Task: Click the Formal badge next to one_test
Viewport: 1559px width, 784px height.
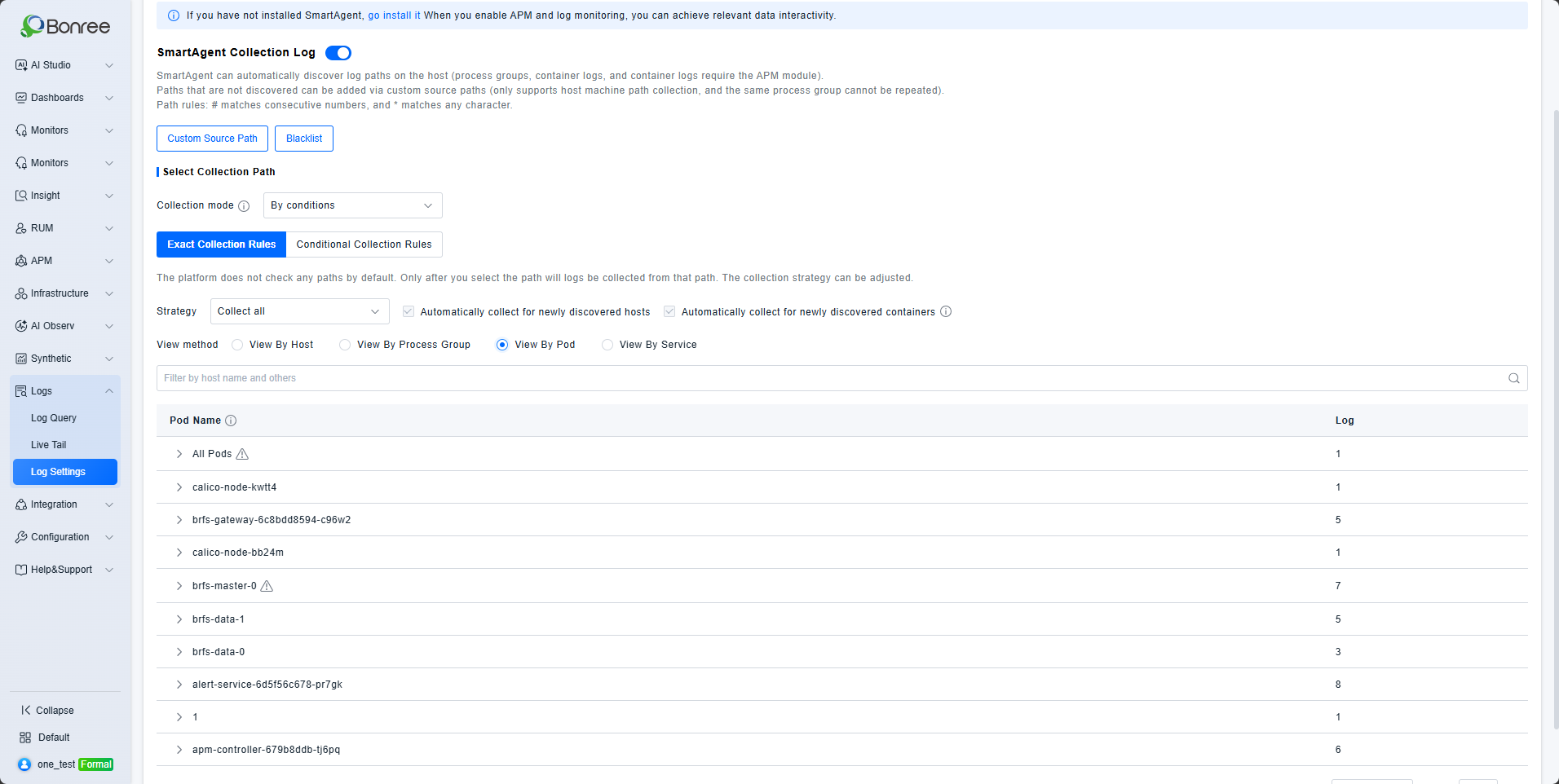Action: (96, 764)
